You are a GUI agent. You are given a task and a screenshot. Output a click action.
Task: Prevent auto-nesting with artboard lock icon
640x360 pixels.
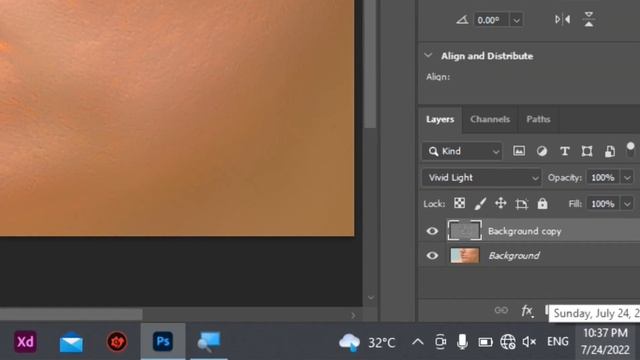point(521,204)
